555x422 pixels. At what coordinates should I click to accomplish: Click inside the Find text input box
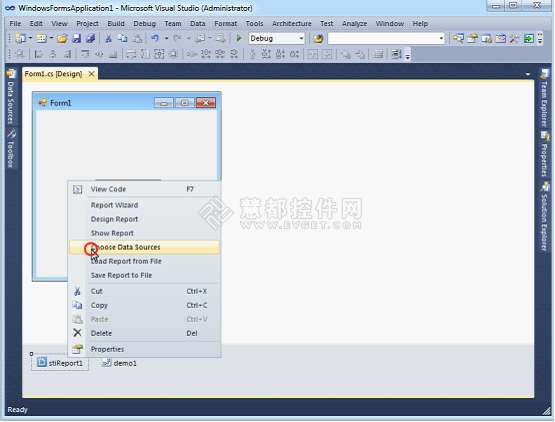(x=383, y=38)
